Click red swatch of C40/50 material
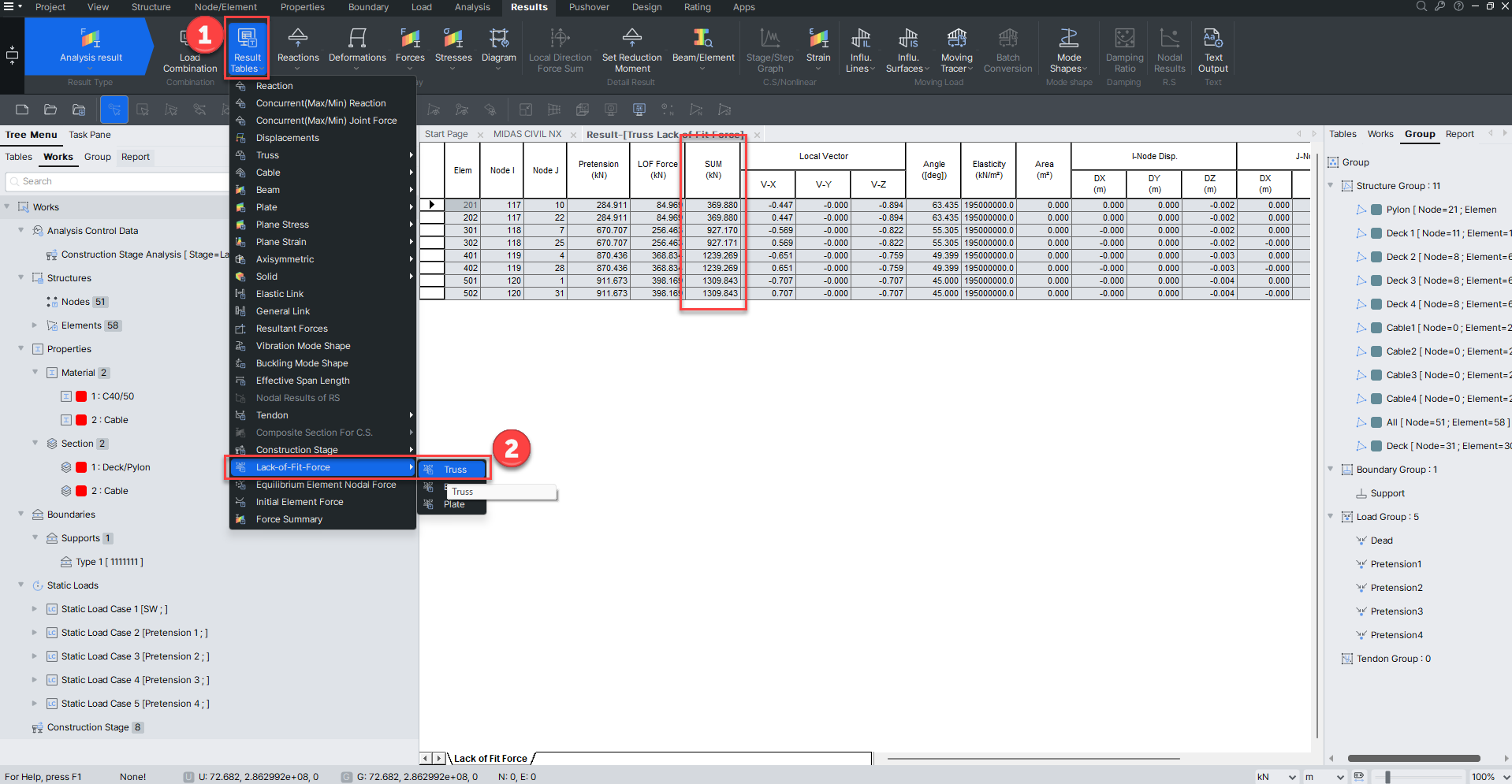Viewport: 1512px width, 784px height. 81,396
